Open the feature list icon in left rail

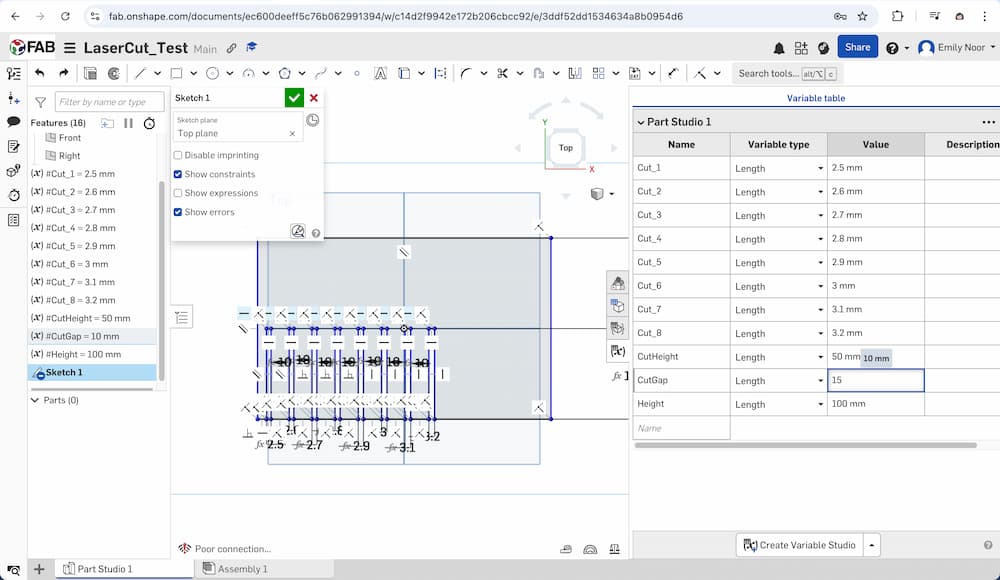coord(13,74)
